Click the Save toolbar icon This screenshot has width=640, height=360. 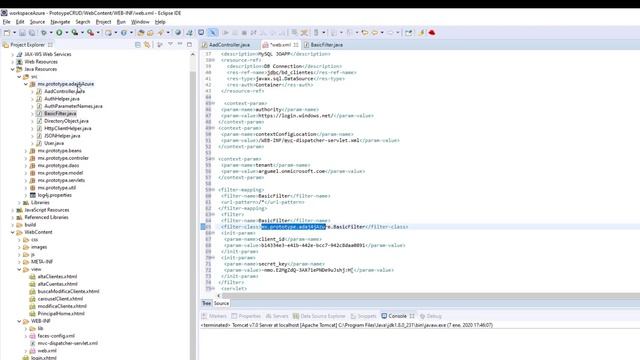tap(22, 33)
